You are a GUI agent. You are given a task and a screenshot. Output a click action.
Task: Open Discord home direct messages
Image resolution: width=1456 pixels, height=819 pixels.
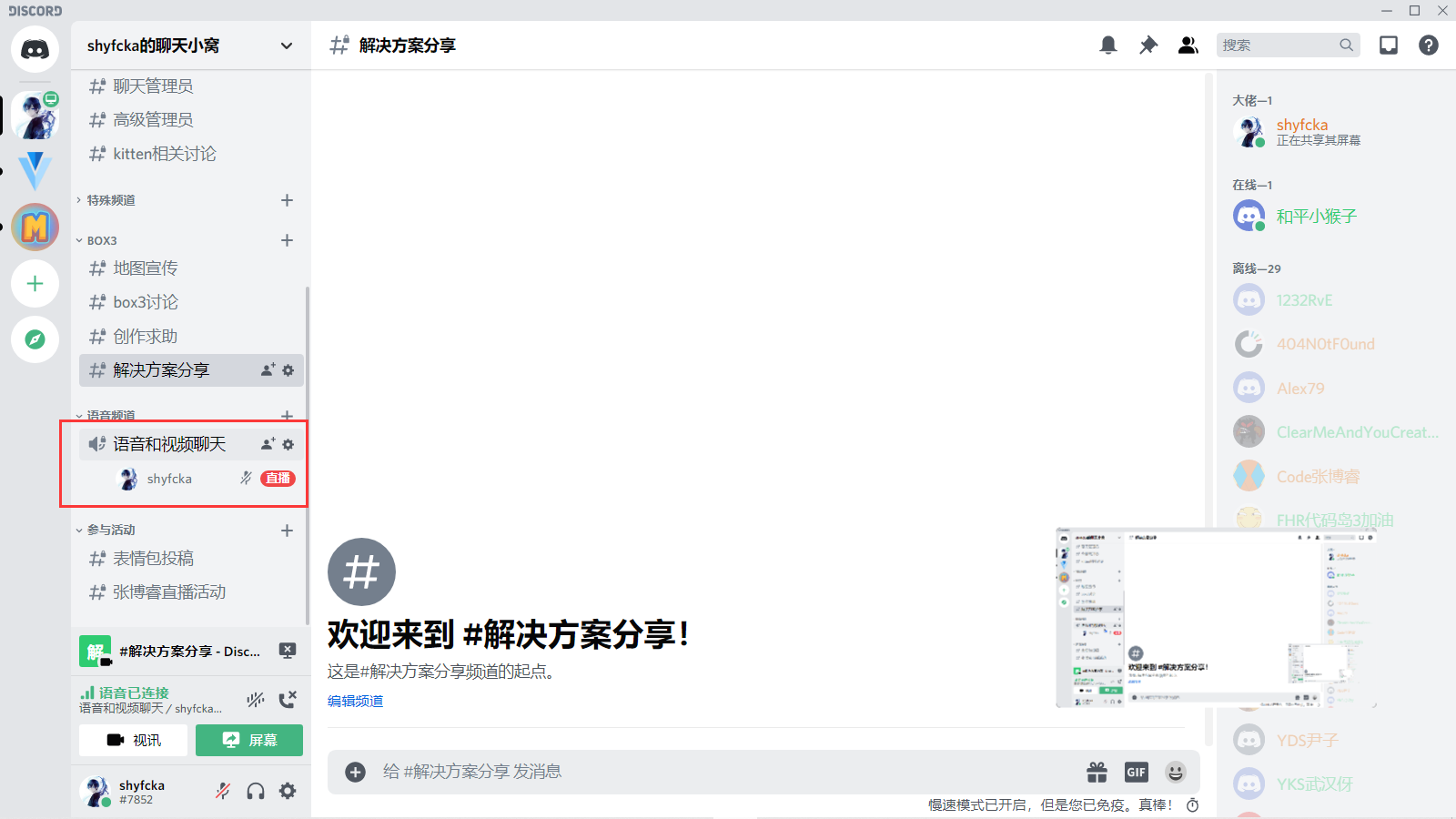tap(35, 49)
